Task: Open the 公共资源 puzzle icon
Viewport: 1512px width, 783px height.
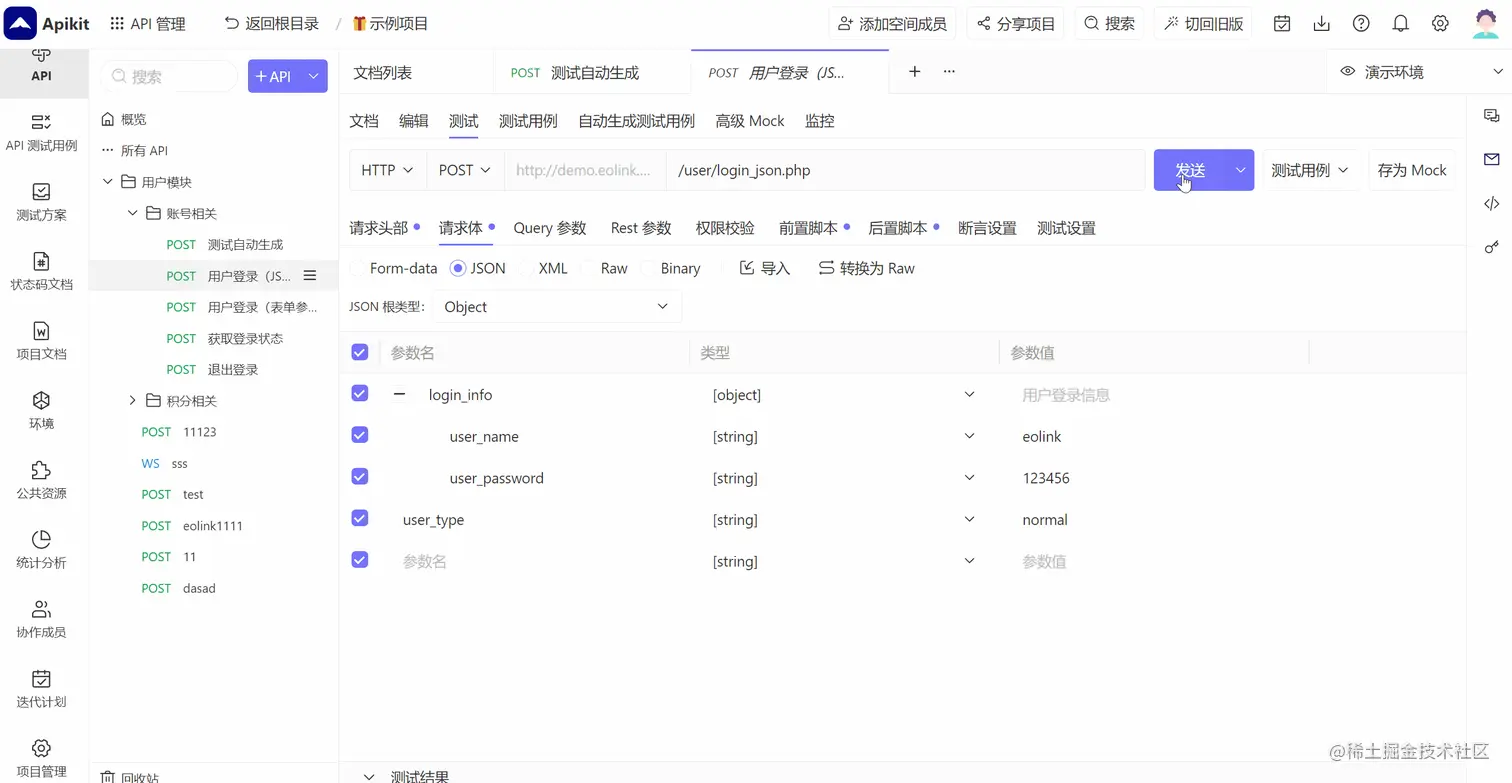Action: pyautogui.click(x=41, y=469)
